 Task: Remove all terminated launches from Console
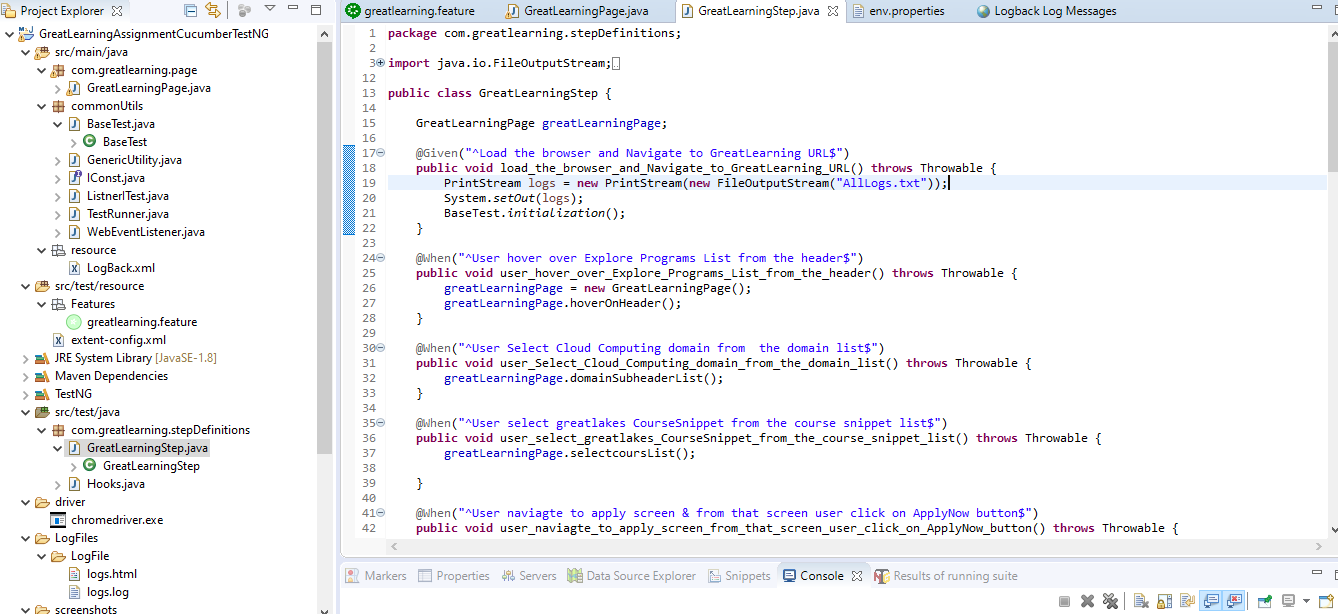coord(1110,601)
